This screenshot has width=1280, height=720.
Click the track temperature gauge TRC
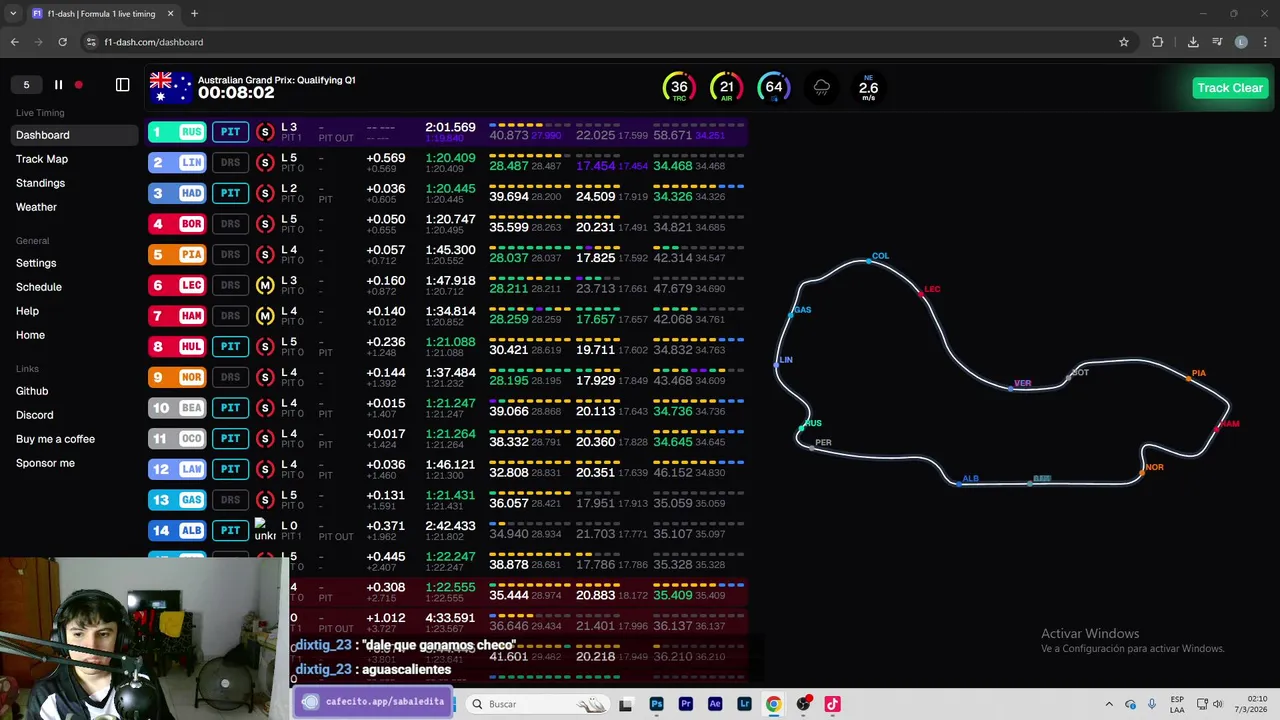click(x=679, y=87)
